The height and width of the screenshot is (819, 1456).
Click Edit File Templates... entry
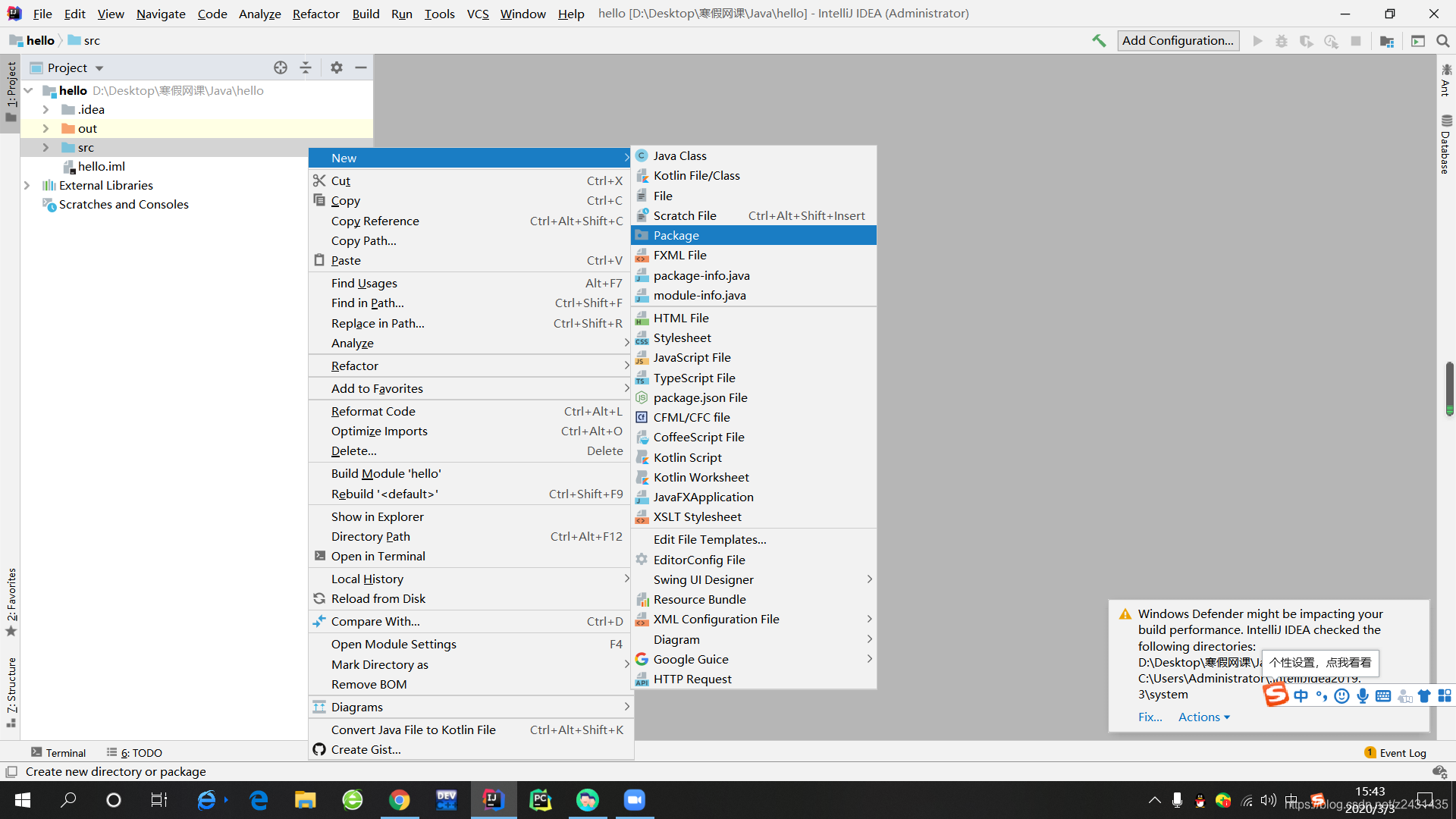coord(754,539)
